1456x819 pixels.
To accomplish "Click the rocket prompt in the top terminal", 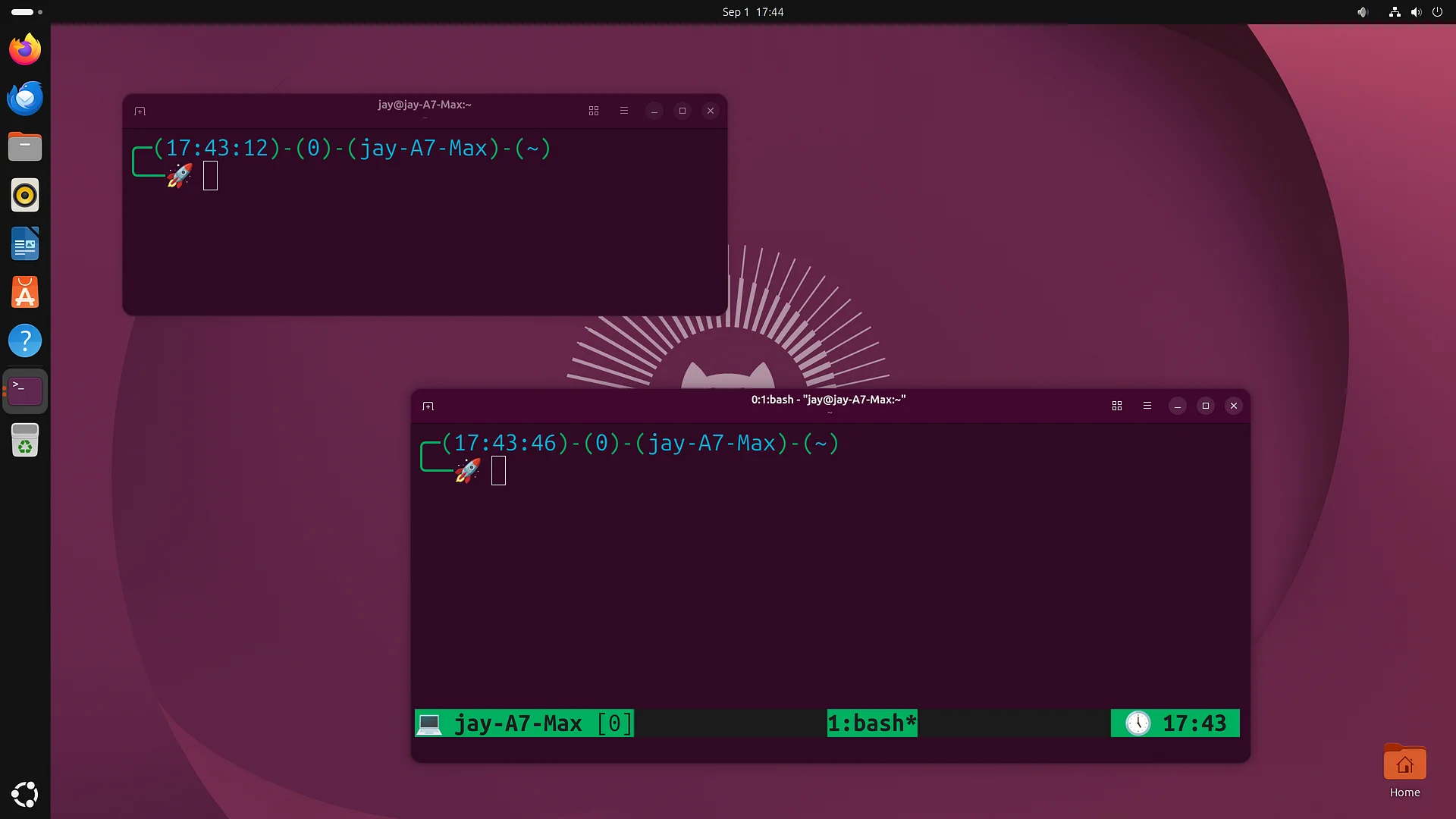I will click(180, 176).
